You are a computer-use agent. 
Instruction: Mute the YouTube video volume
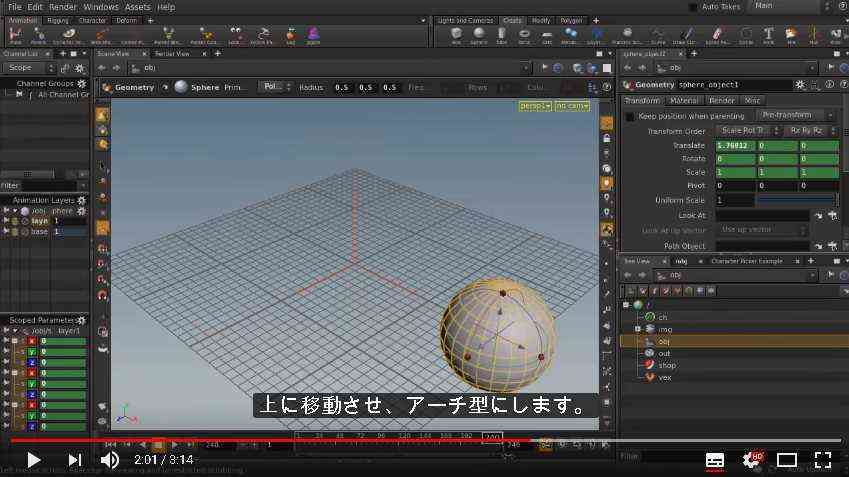[110, 460]
